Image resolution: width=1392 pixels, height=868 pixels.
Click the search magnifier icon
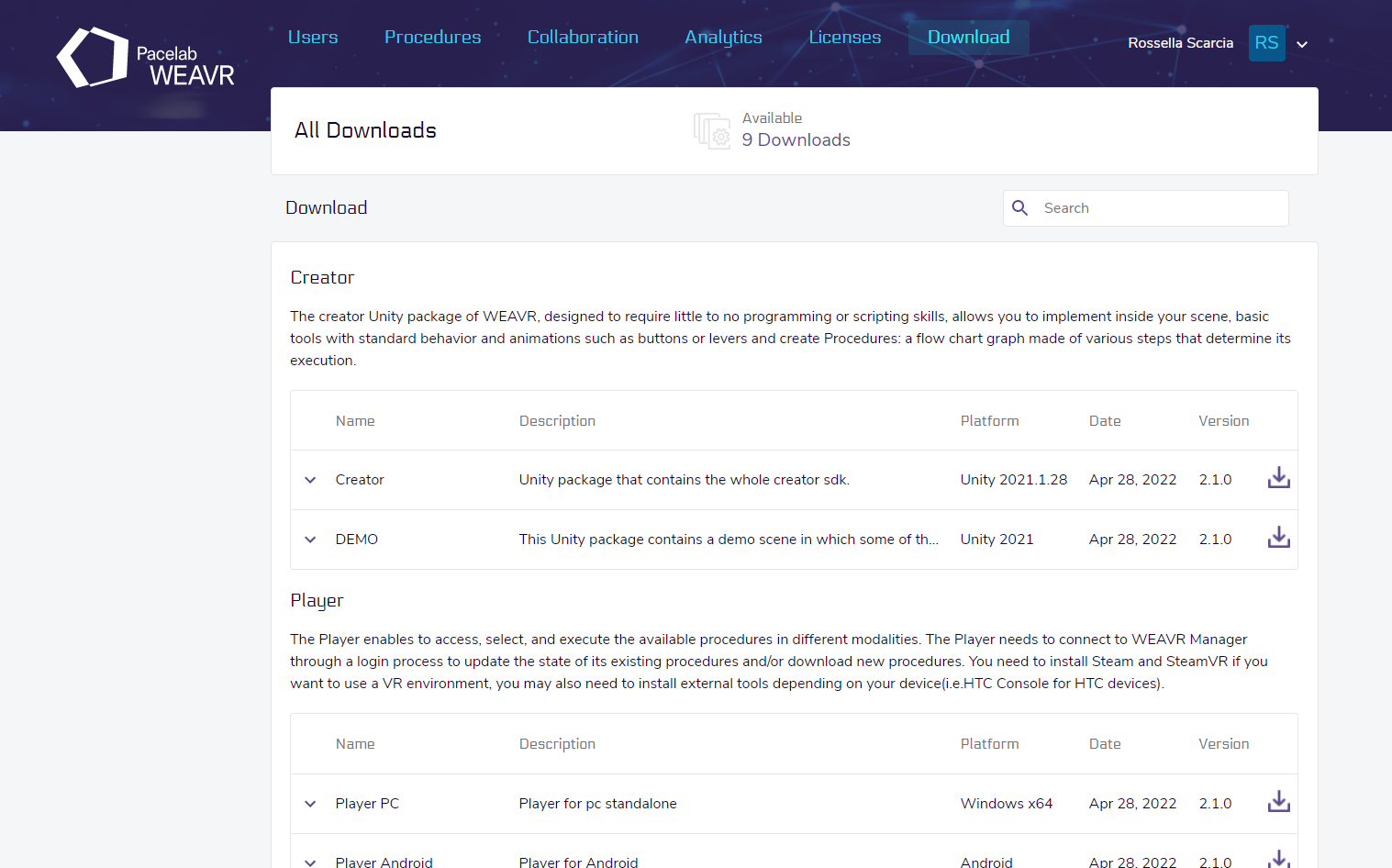[x=1019, y=208]
